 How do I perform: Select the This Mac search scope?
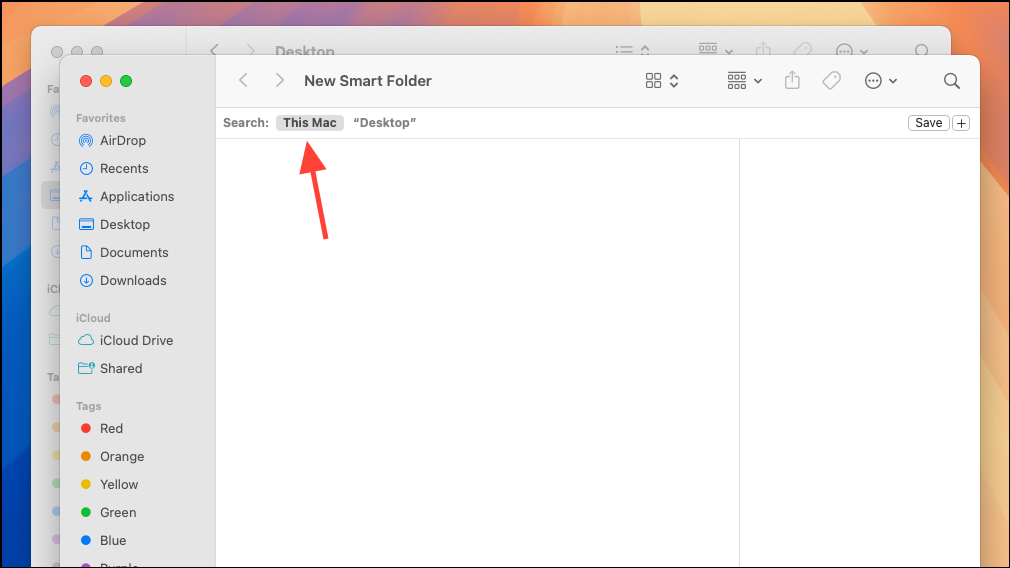pyautogui.click(x=310, y=122)
